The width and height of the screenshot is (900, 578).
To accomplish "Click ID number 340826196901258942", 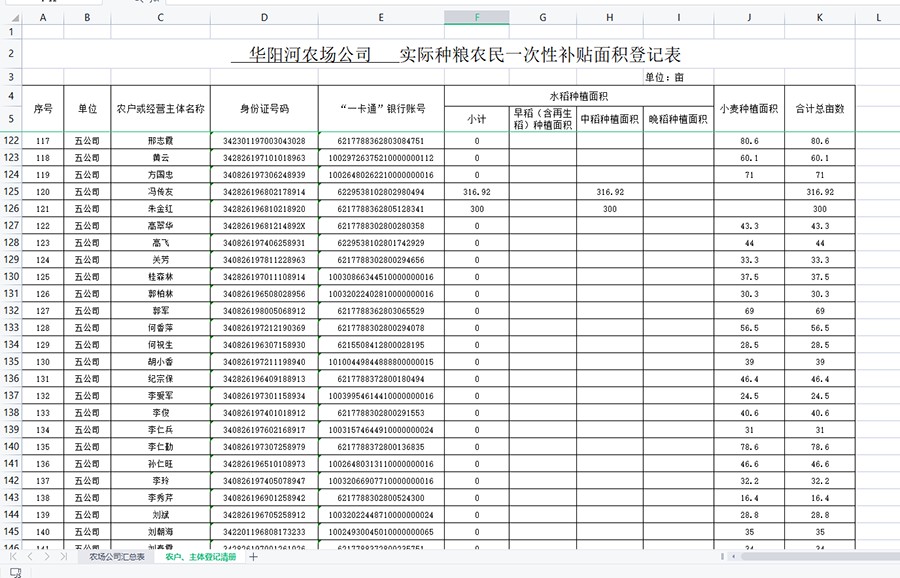I will point(264,498).
